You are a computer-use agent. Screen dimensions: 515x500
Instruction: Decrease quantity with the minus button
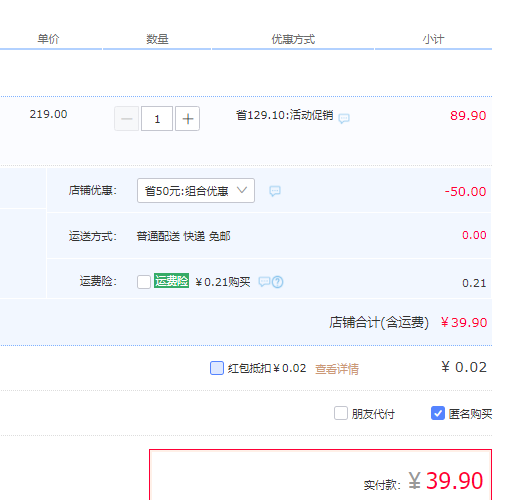tap(126, 119)
